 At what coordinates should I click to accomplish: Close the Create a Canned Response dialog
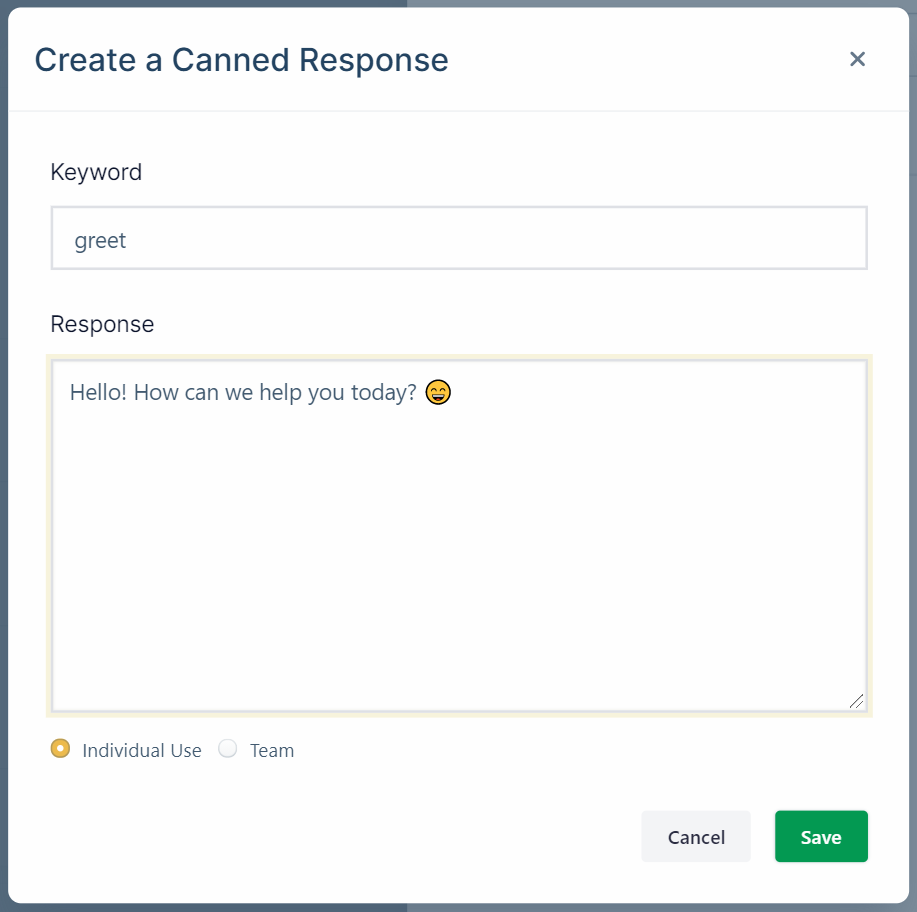tap(857, 59)
